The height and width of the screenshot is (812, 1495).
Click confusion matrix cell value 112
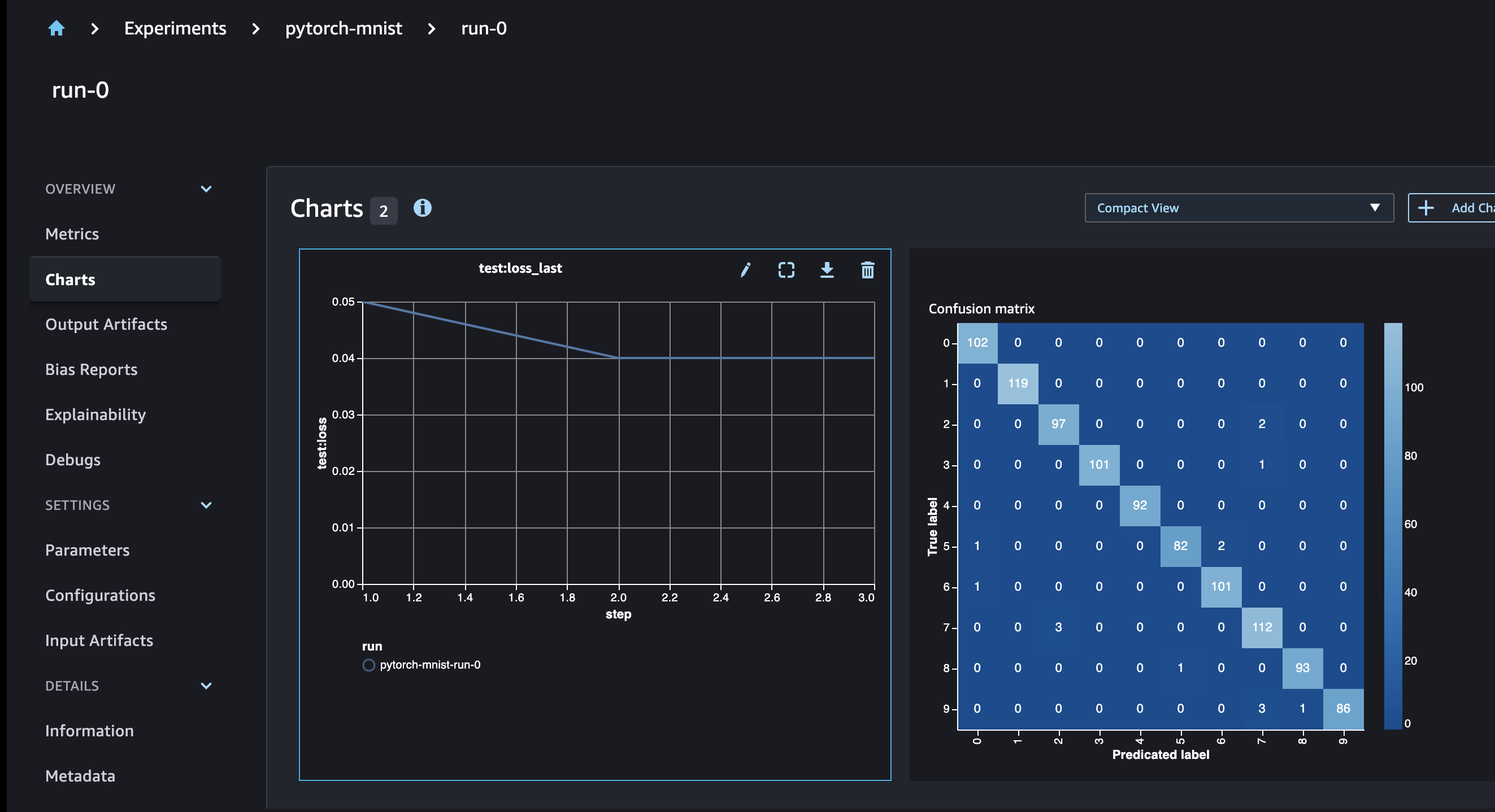(1262, 627)
